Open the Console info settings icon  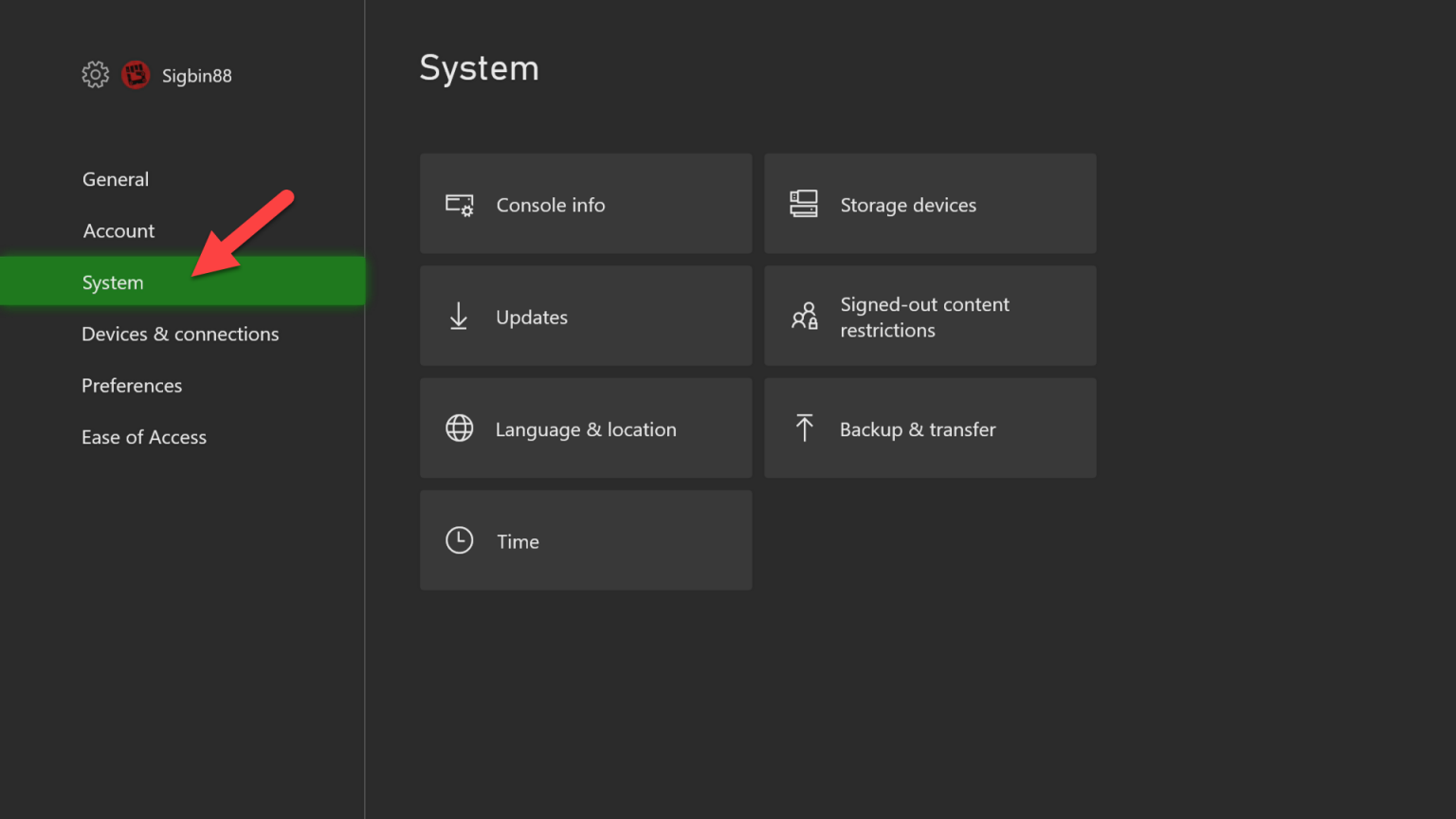[459, 204]
